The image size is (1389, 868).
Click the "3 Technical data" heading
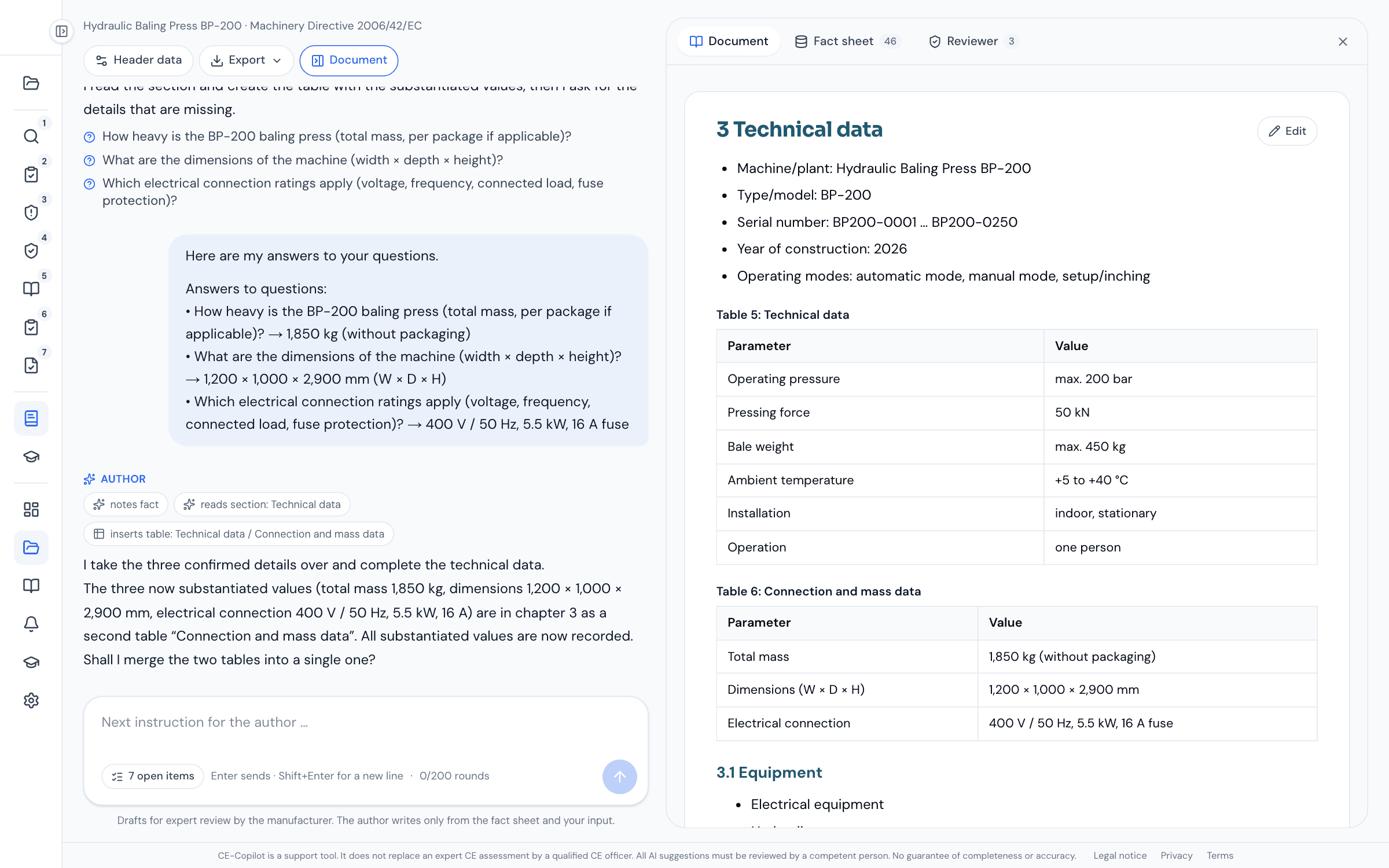click(x=799, y=129)
